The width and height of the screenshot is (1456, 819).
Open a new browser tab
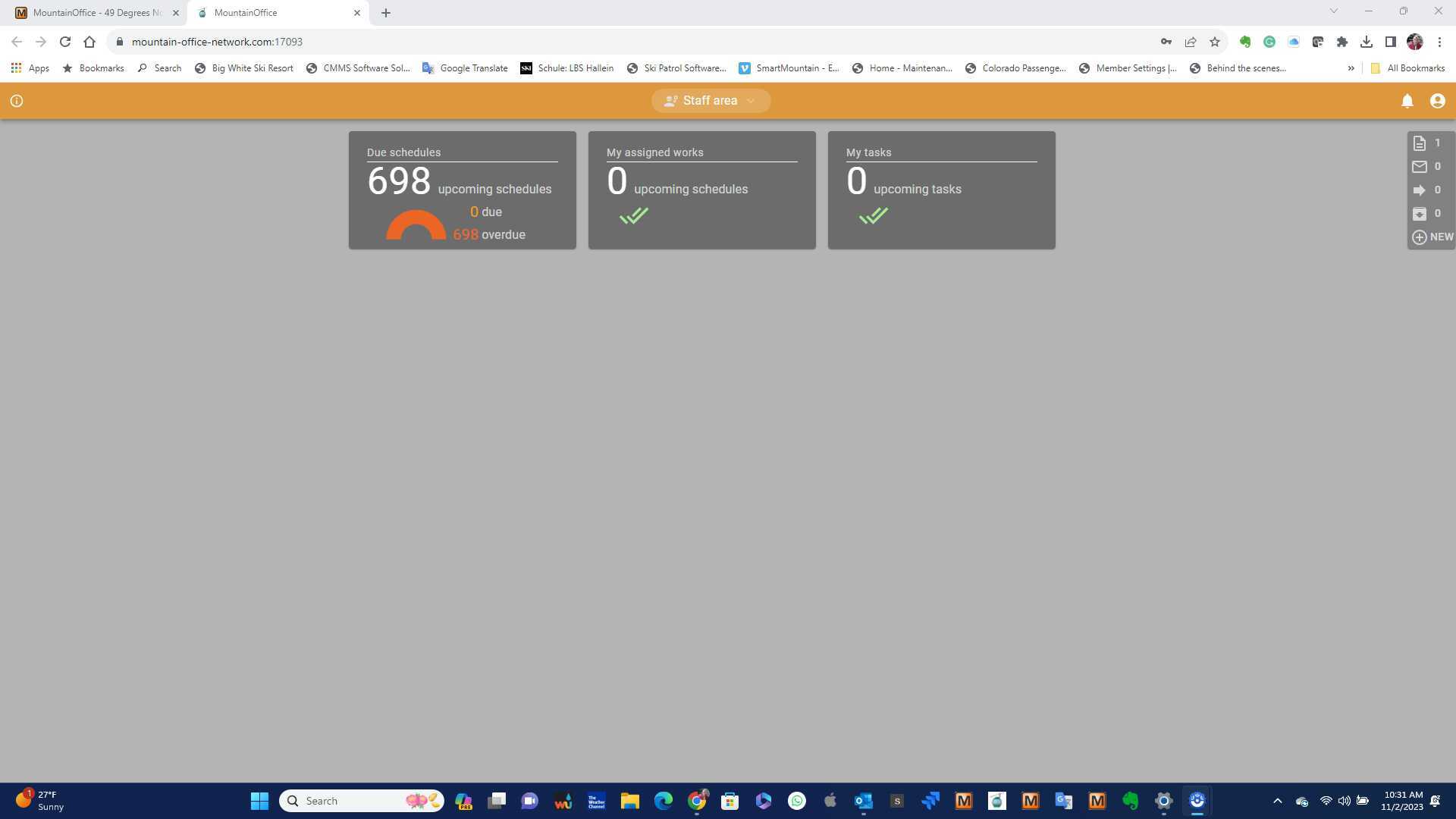[385, 13]
